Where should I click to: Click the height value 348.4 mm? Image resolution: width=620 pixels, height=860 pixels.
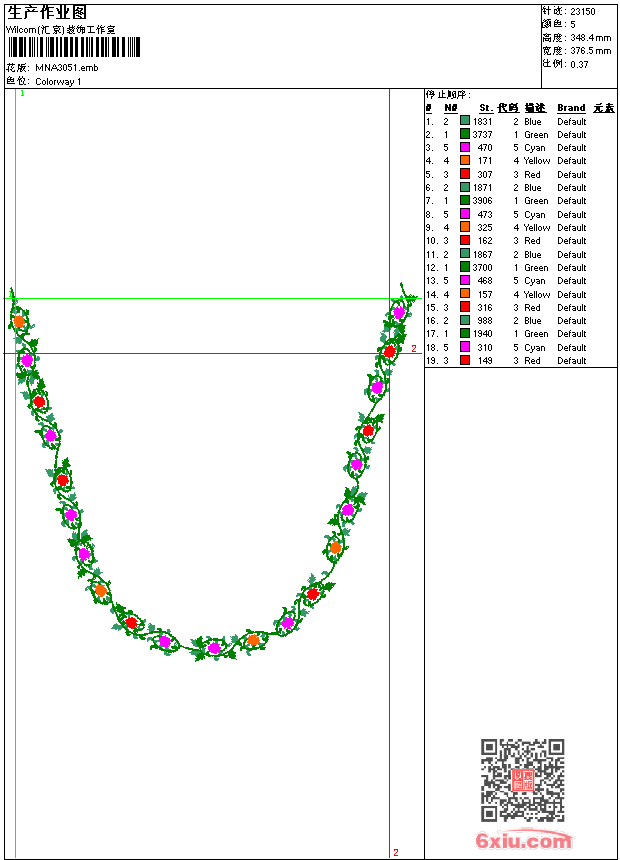tap(590, 37)
